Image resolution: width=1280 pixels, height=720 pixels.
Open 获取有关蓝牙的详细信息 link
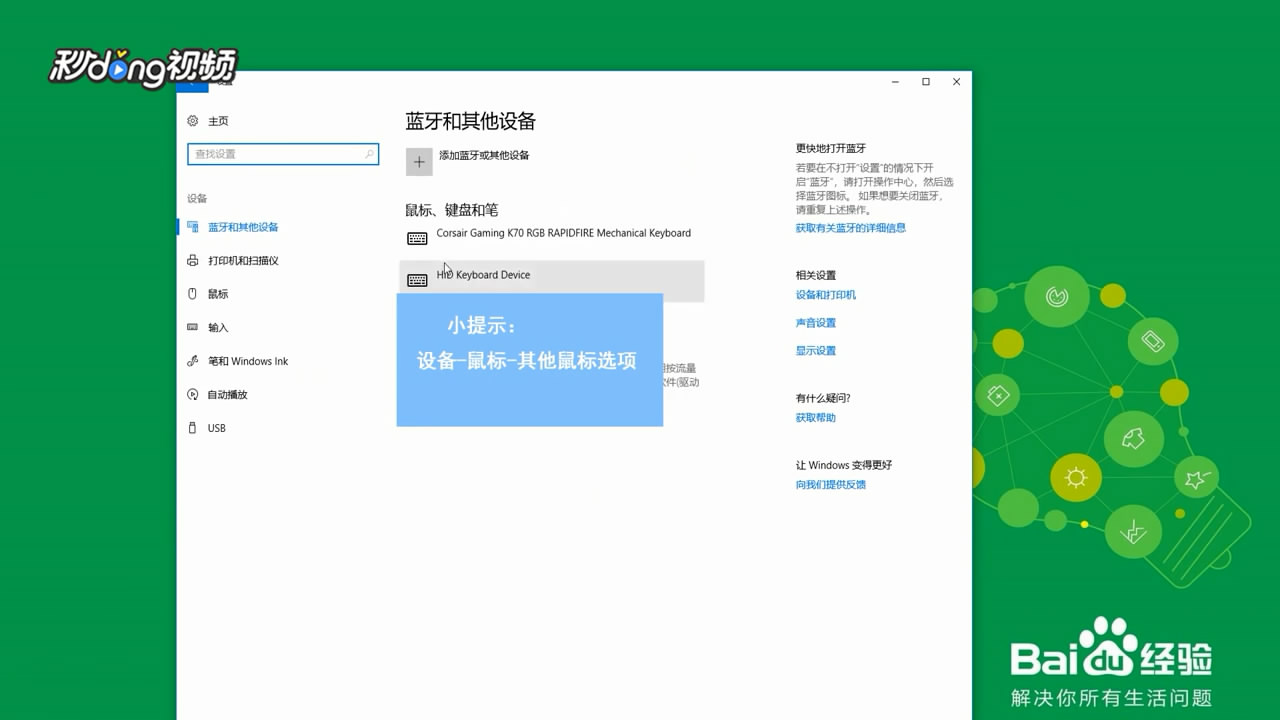[851, 228]
